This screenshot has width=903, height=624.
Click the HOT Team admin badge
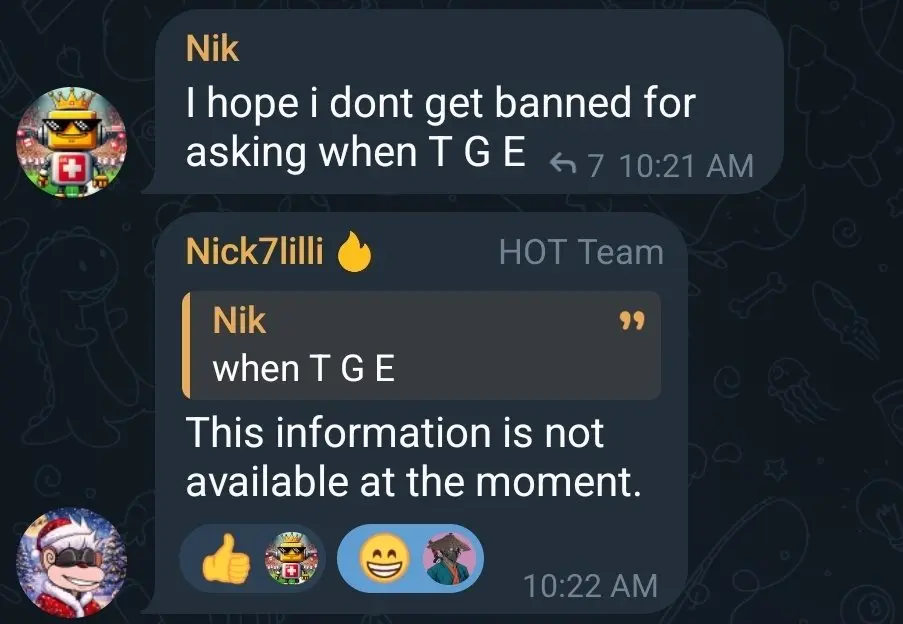tap(581, 252)
